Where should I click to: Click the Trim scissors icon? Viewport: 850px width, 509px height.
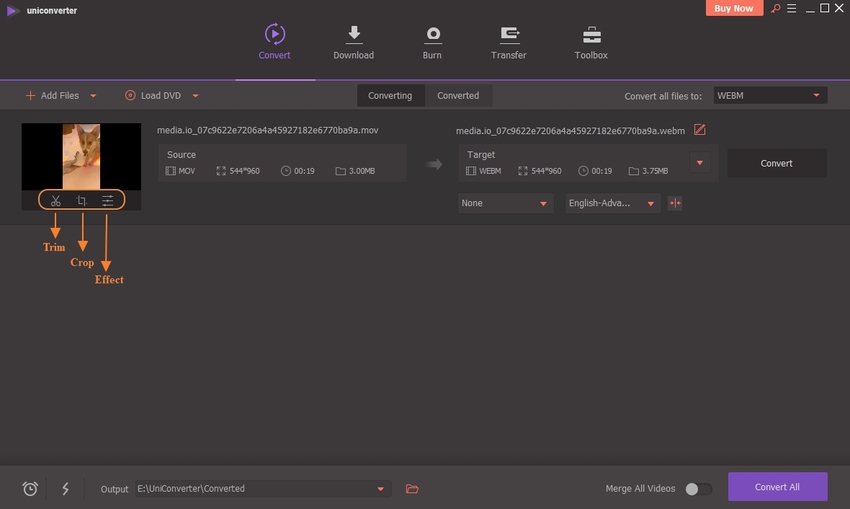click(x=56, y=201)
